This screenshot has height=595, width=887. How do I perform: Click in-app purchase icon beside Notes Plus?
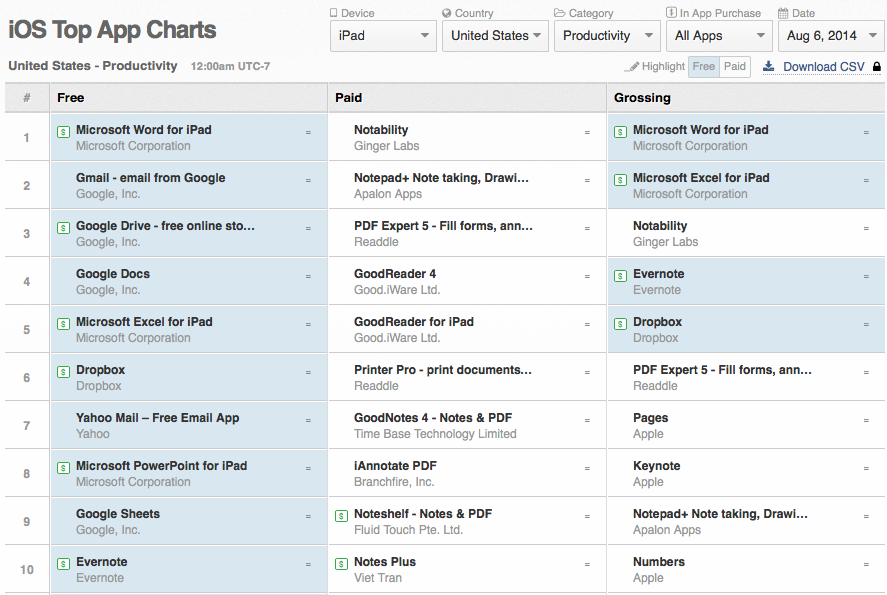point(341,564)
